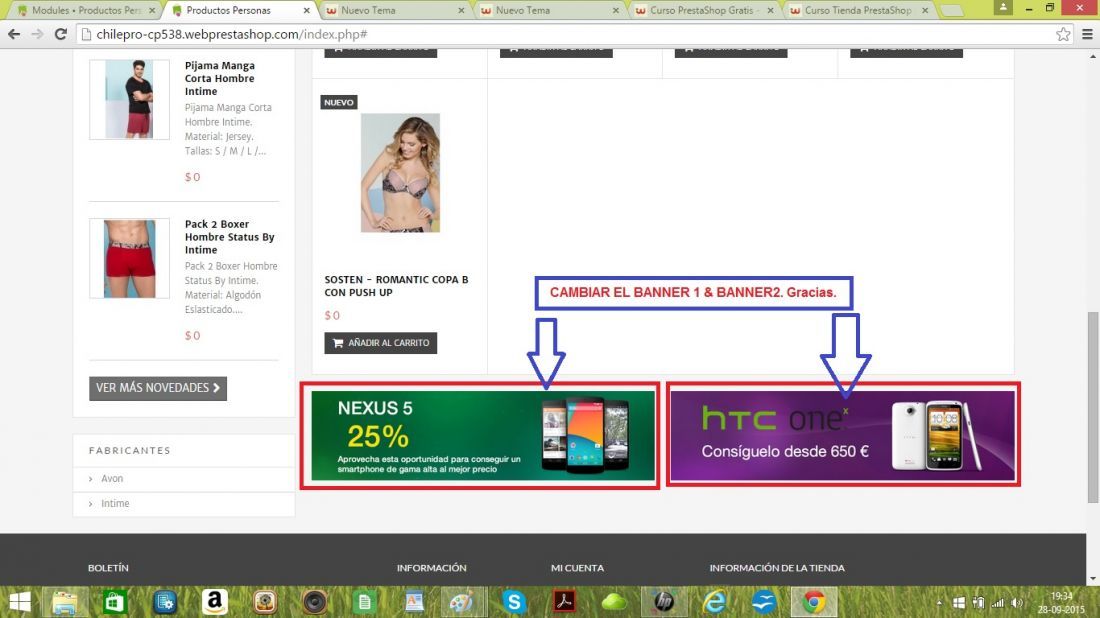
Task: Open Sosten - Romantic Copa B product title
Action: click(396, 286)
